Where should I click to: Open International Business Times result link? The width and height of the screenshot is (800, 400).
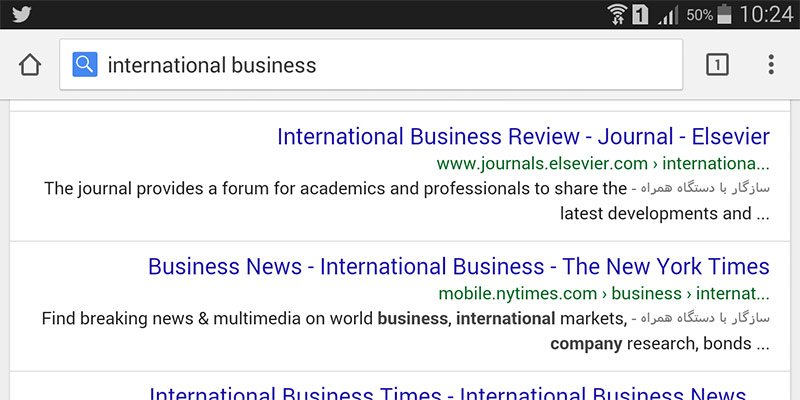(x=448, y=393)
